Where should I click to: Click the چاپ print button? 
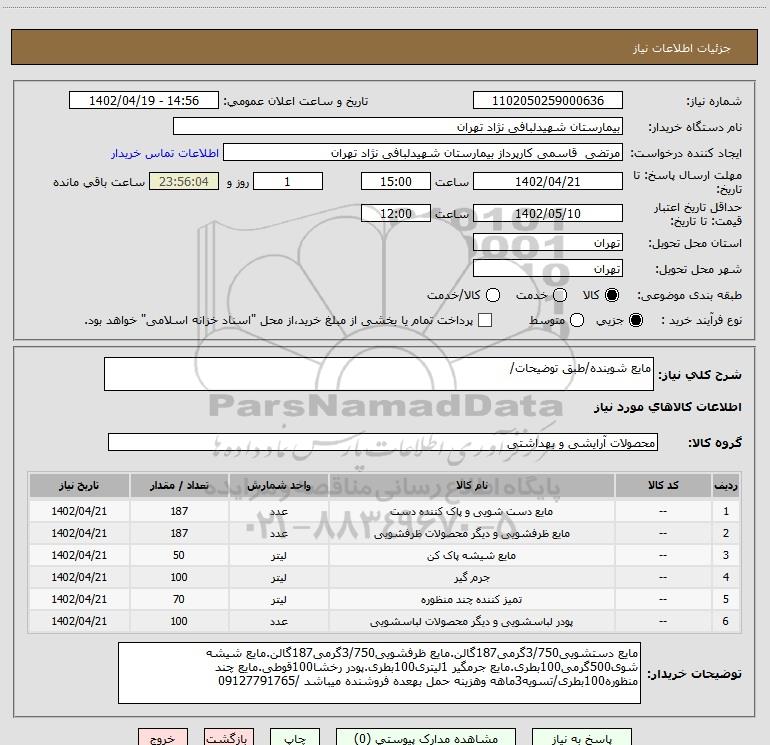(x=295, y=737)
